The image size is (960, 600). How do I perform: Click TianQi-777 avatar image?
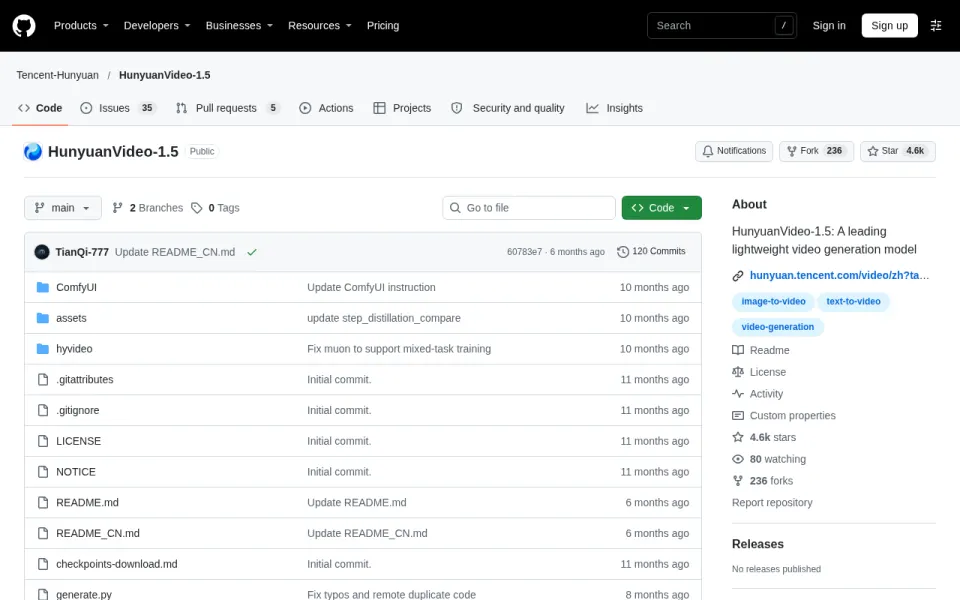coord(42,252)
